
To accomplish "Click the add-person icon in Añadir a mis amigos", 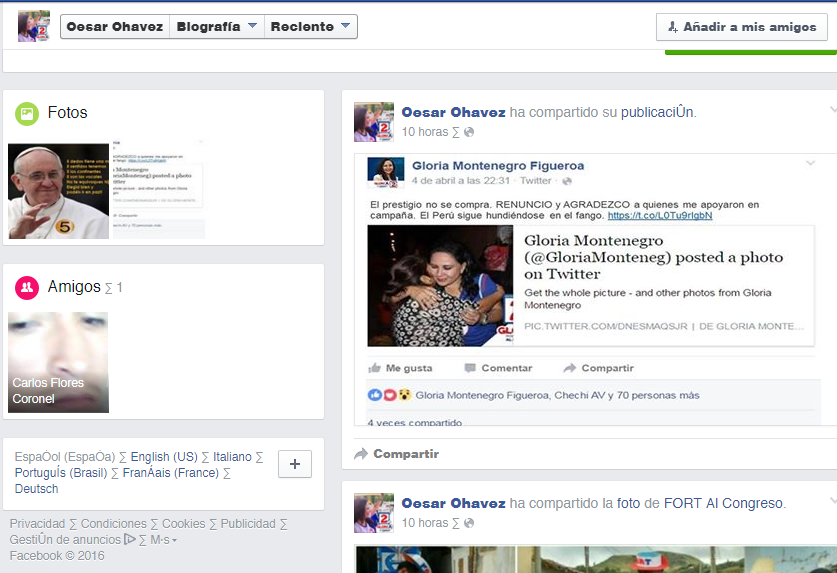I will point(673,27).
